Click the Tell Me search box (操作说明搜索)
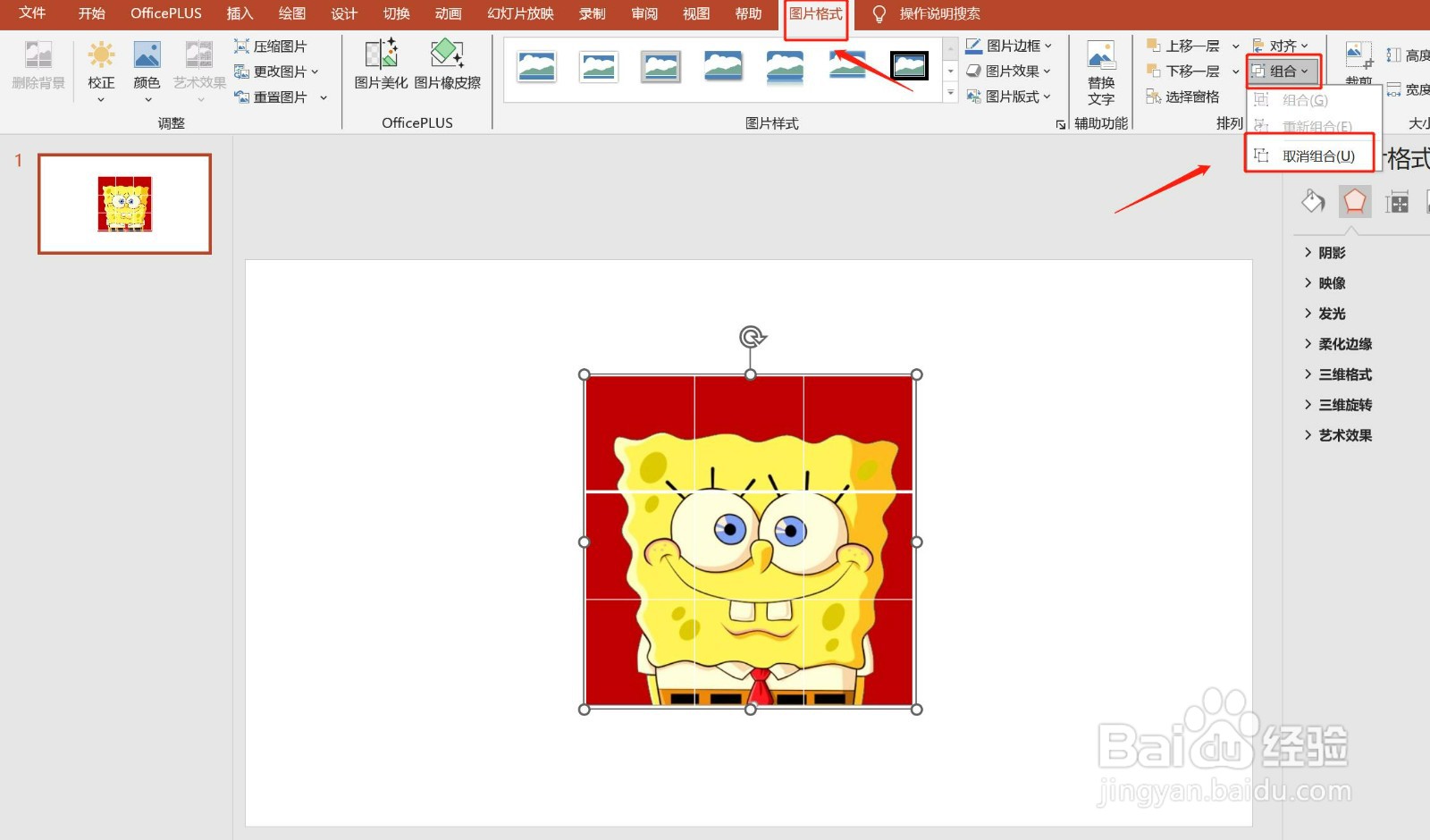 click(939, 13)
